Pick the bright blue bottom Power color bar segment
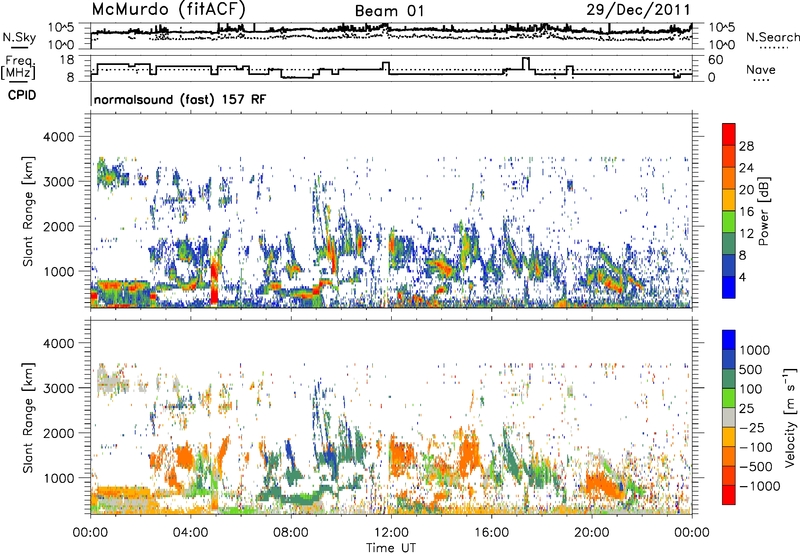800x554 pixels. pyautogui.click(x=729, y=287)
